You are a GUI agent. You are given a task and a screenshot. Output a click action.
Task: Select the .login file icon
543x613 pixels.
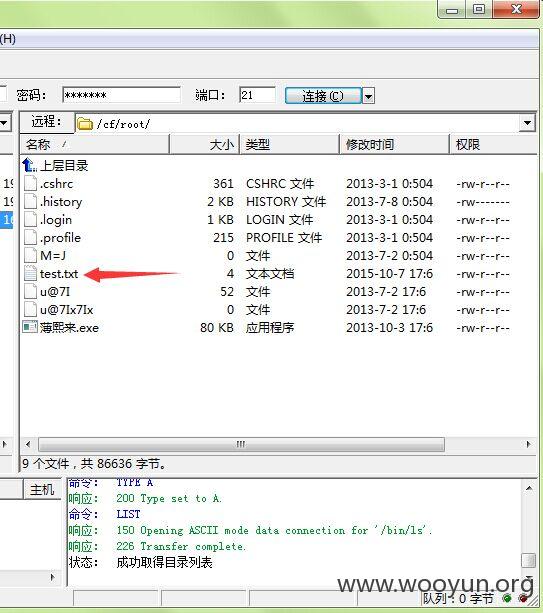(30, 219)
